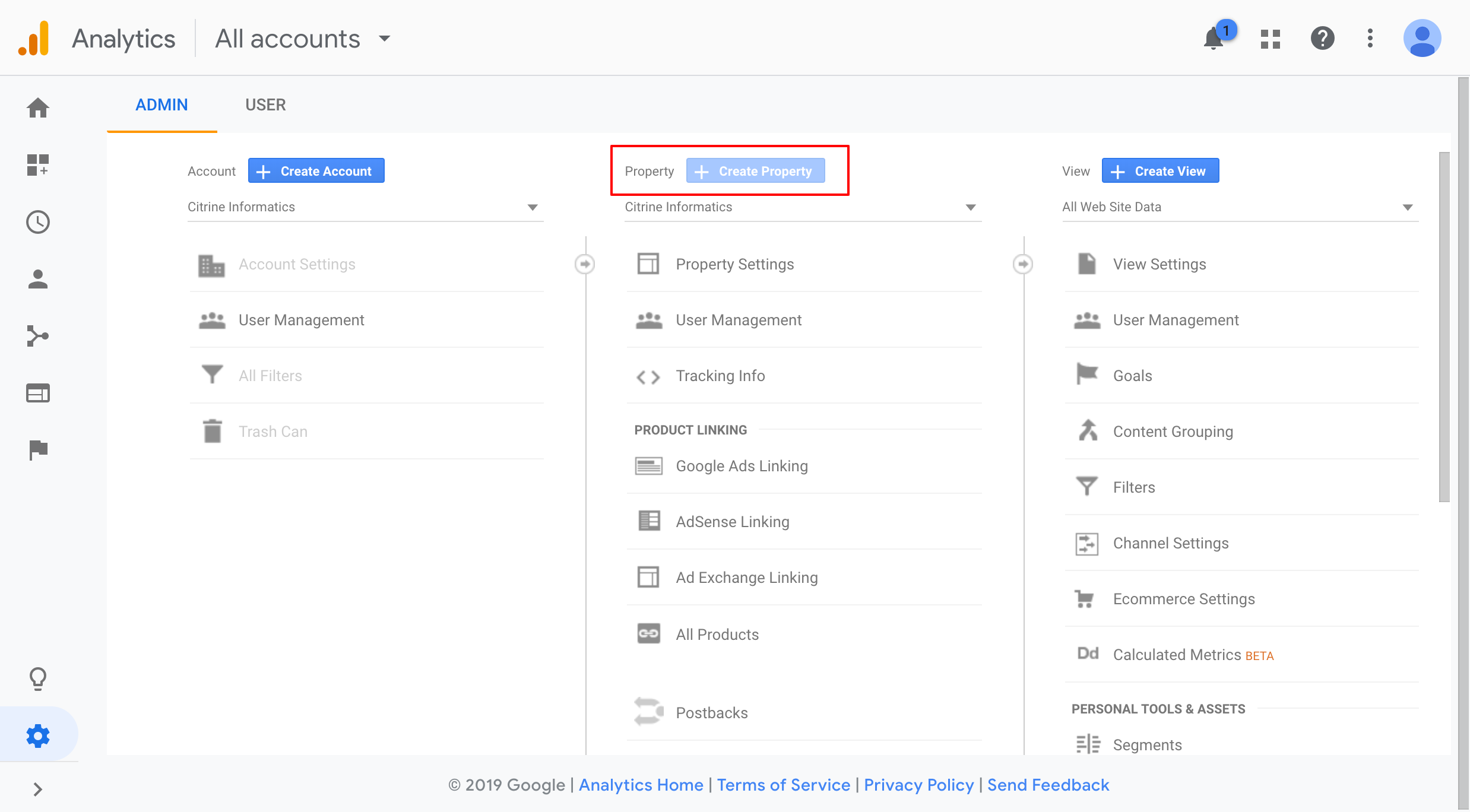1470x812 pixels.
Task: Open Audience reports person icon
Action: pos(38,279)
